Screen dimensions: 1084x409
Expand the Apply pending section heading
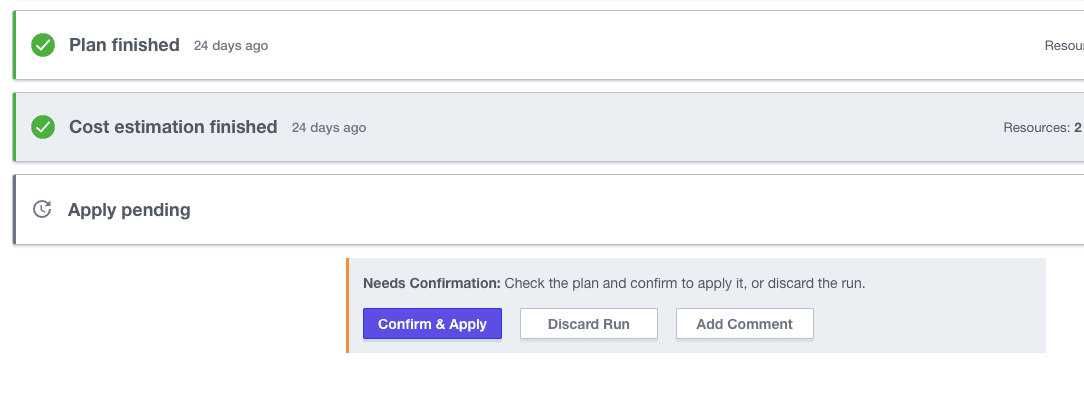click(129, 210)
